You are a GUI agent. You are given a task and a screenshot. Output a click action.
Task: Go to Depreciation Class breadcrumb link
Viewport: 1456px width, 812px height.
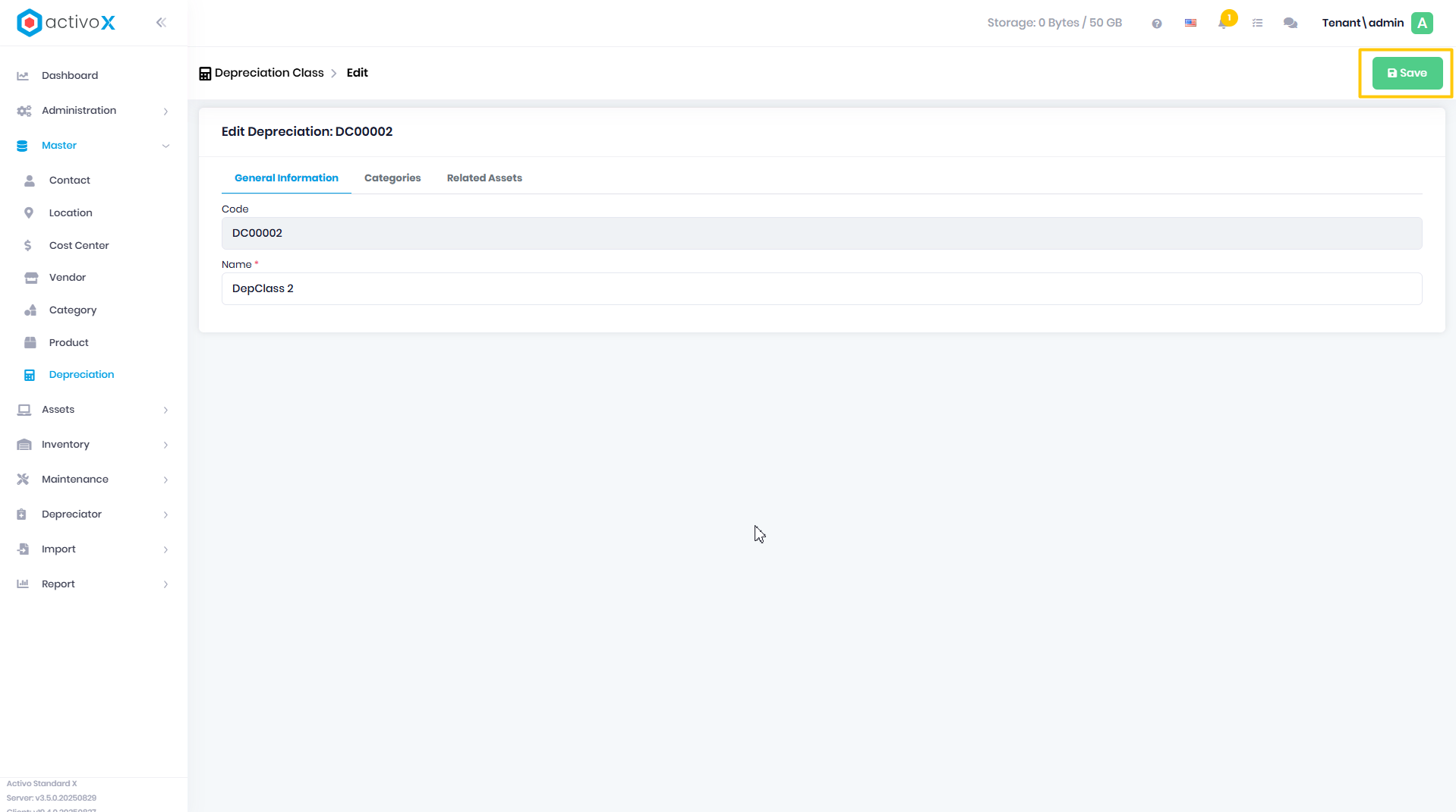click(269, 73)
